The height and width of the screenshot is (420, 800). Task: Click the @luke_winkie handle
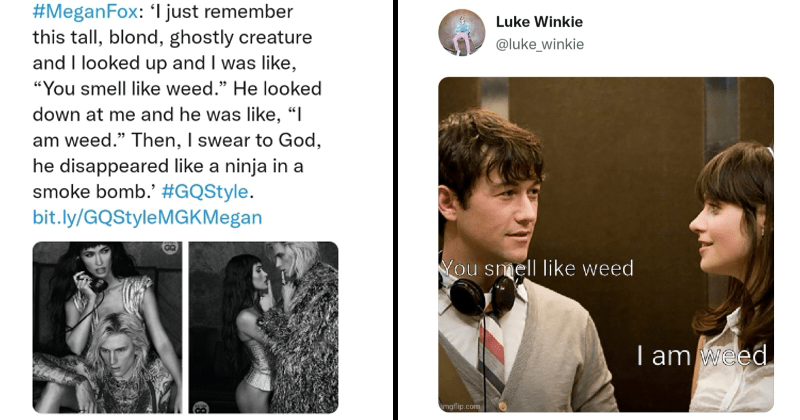tap(540, 44)
